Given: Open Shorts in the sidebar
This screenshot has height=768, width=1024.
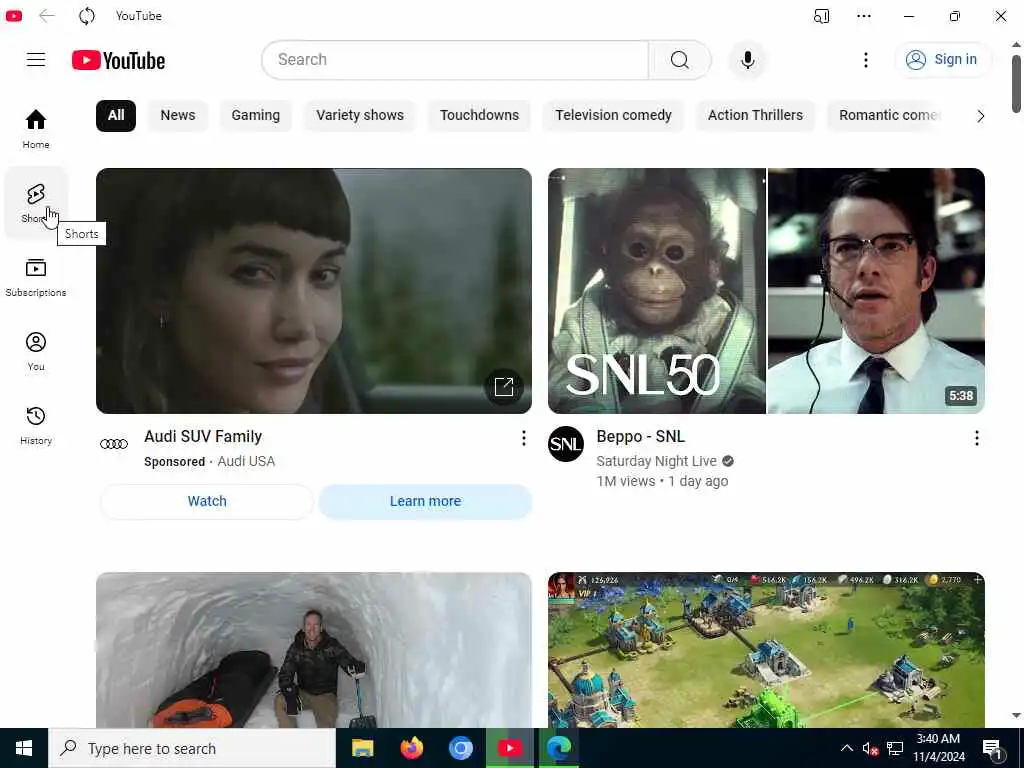Looking at the screenshot, I should point(36,203).
